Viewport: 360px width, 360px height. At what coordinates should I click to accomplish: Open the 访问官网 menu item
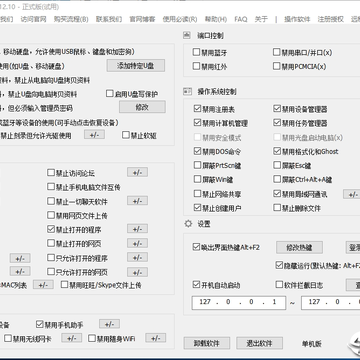[33, 19]
